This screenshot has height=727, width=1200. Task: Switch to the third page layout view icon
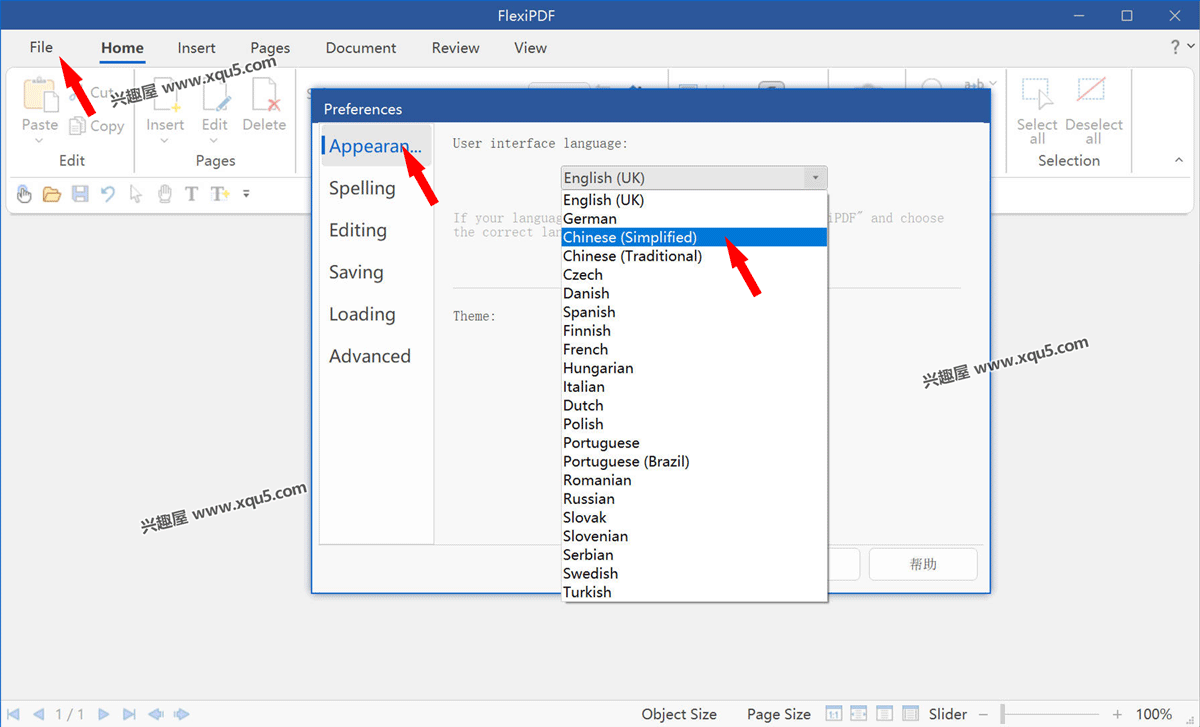(x=885, y=714)
